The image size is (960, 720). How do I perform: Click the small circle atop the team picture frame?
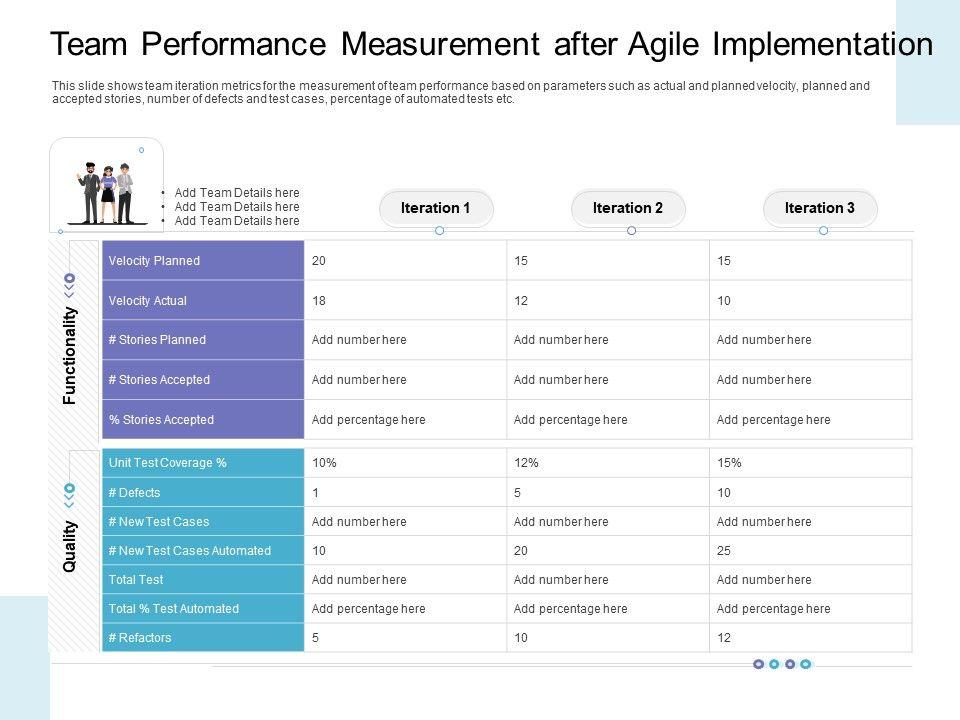[x=141, y=150]
